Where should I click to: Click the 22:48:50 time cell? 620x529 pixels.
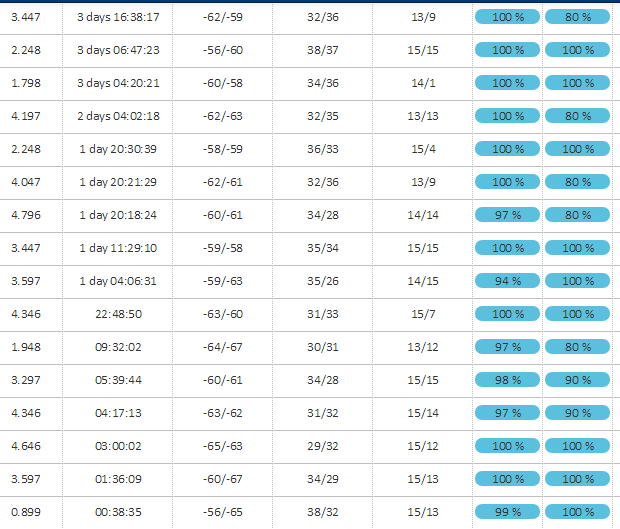[x=118, y=314]
